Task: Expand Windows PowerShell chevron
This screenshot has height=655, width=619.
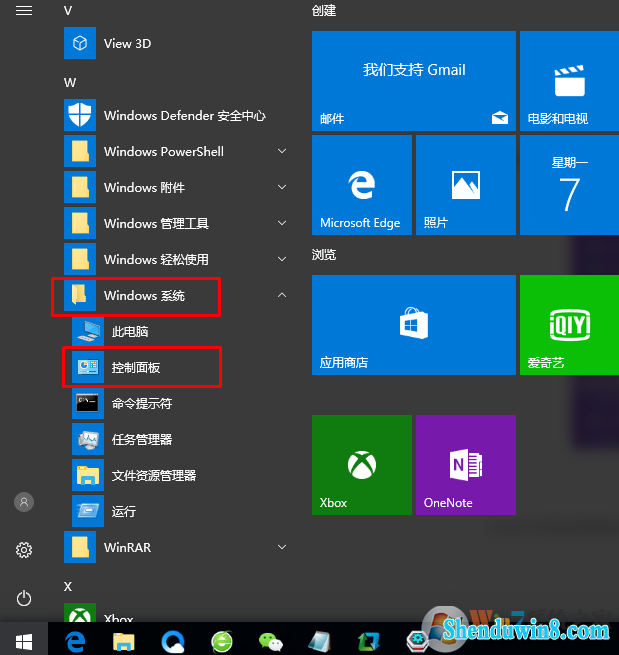Action: click(282, 151)
